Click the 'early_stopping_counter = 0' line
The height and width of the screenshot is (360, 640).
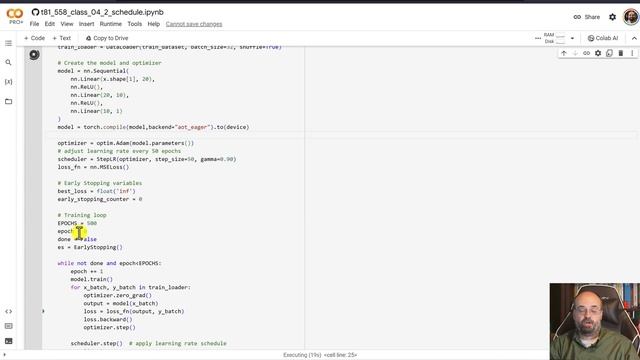point(100,199)
